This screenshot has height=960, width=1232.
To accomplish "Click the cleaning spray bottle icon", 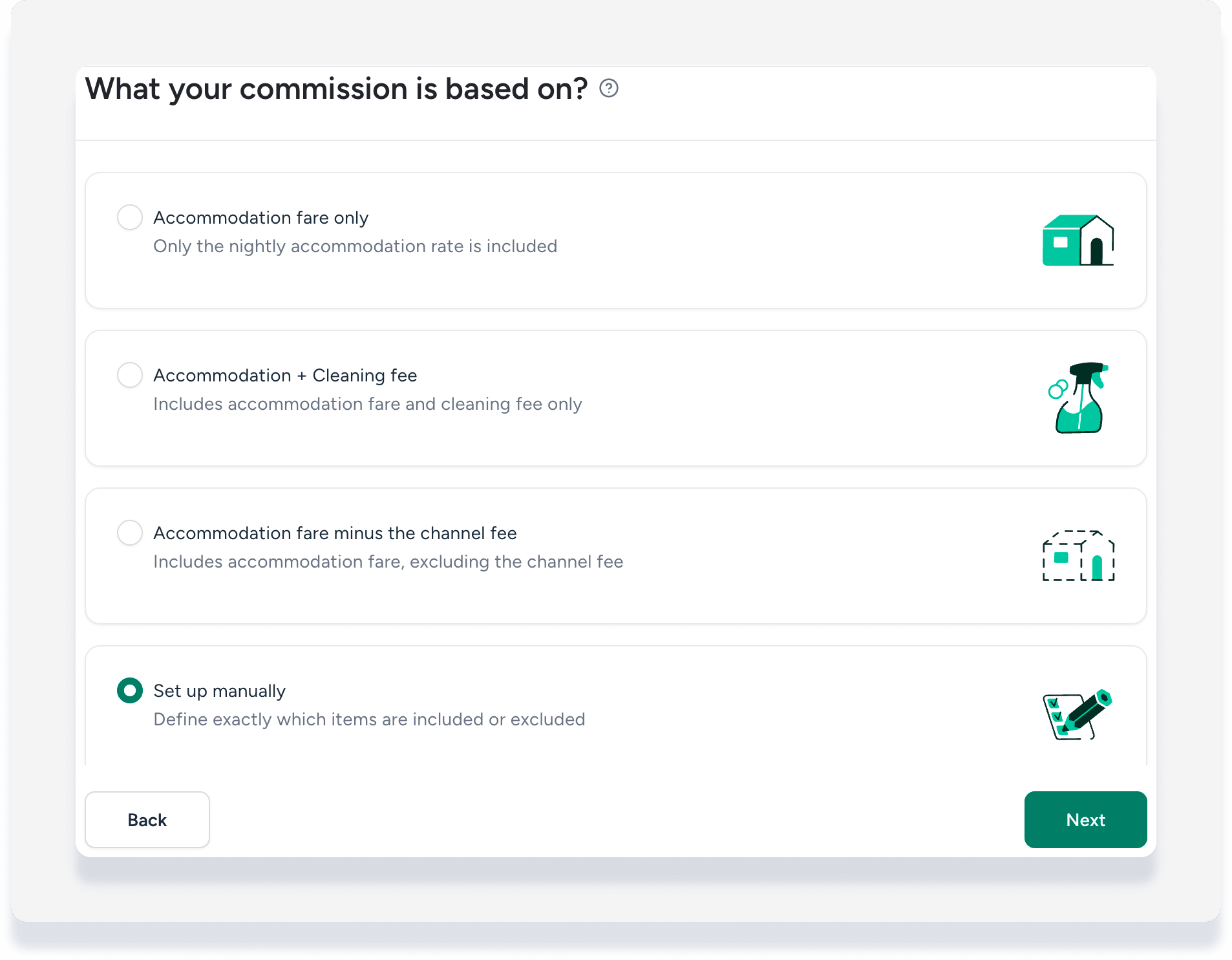I will 1078,398.
